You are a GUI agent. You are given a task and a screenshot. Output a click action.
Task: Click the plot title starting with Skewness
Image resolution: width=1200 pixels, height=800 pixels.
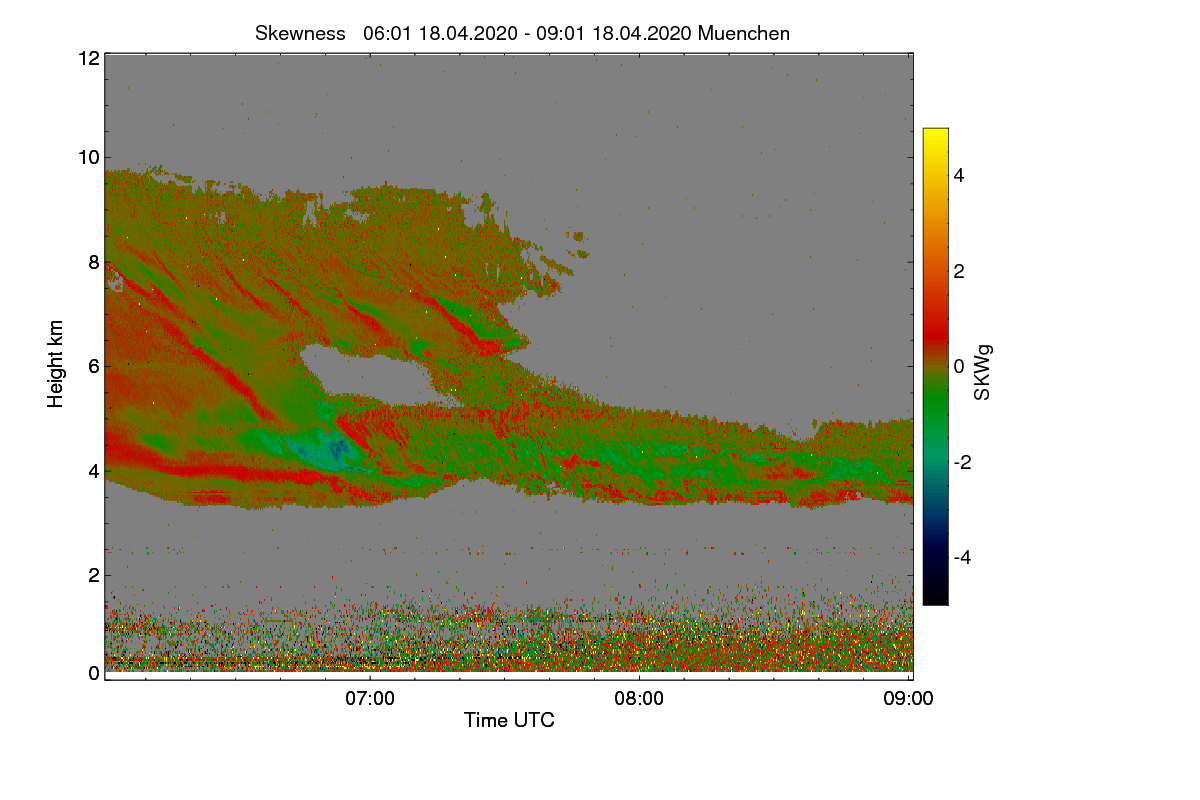pyautogui.click(x=522, y=33)
